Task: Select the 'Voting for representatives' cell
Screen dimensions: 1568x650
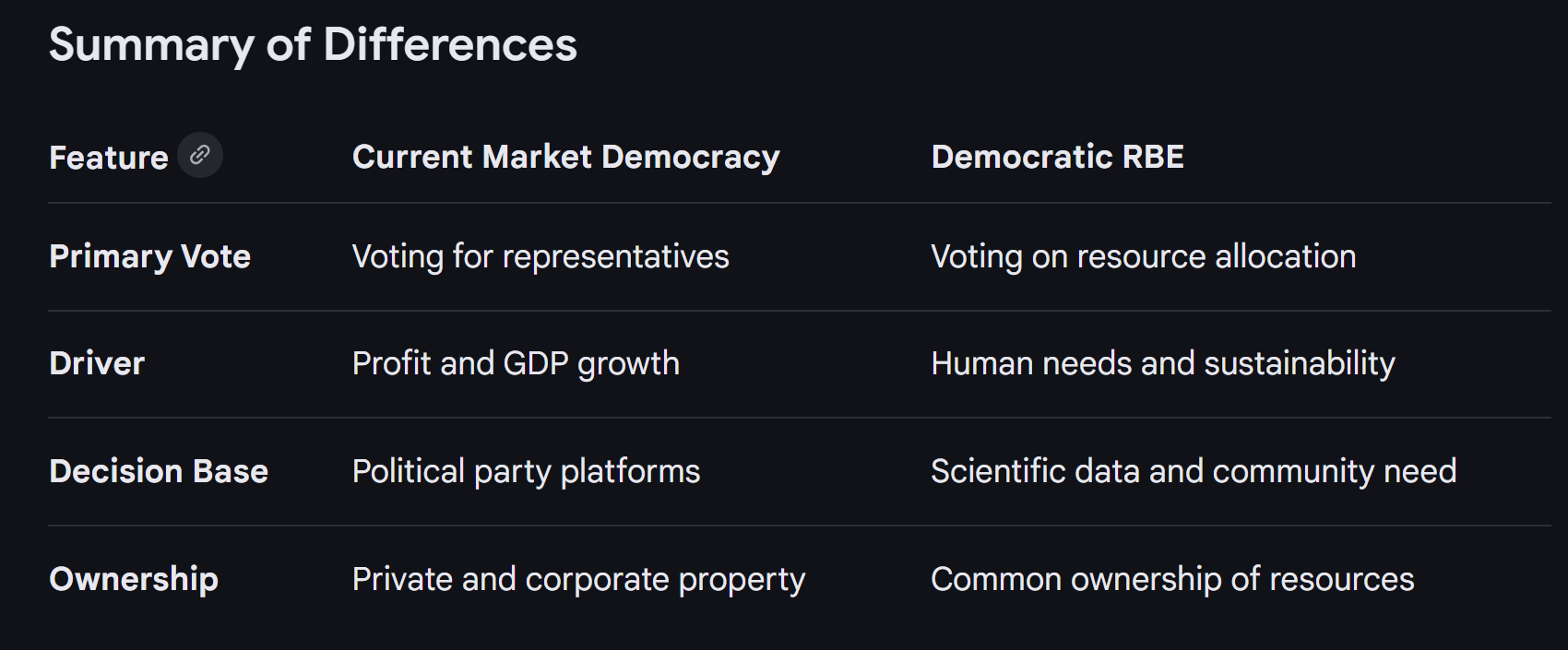Action: [540, 256]
